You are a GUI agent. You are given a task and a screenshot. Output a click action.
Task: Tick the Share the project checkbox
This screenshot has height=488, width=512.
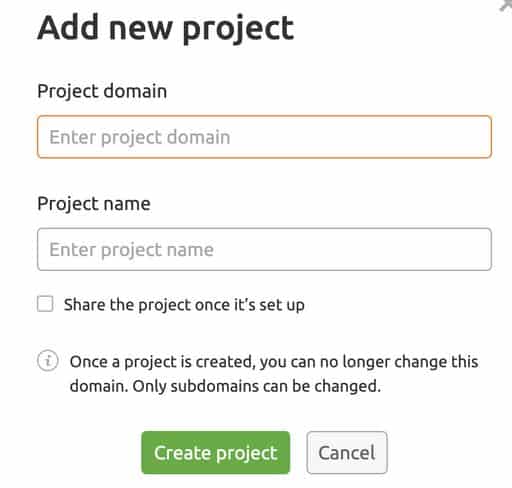click(x=45, y=304)
